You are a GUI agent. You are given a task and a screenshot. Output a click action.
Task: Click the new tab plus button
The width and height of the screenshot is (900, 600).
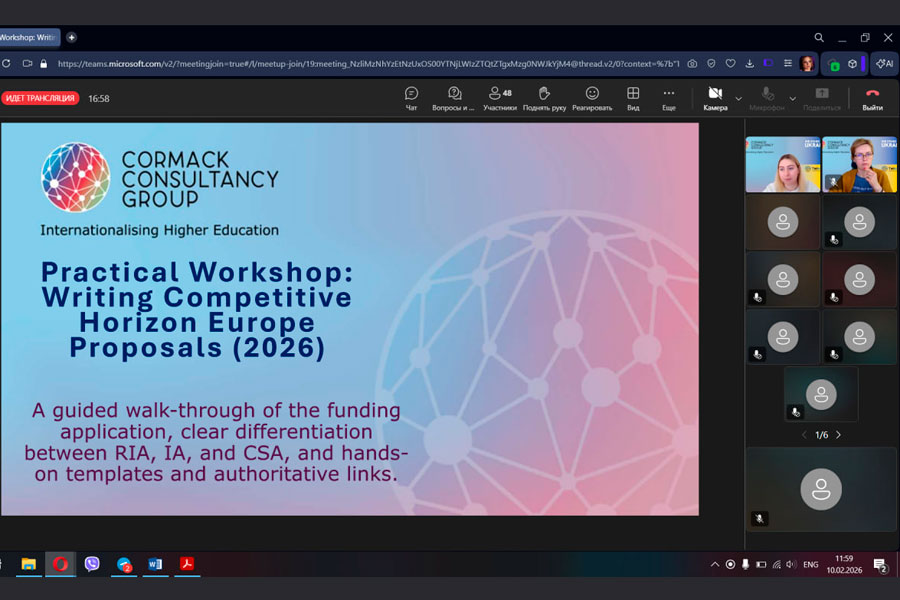pos(71,37)
